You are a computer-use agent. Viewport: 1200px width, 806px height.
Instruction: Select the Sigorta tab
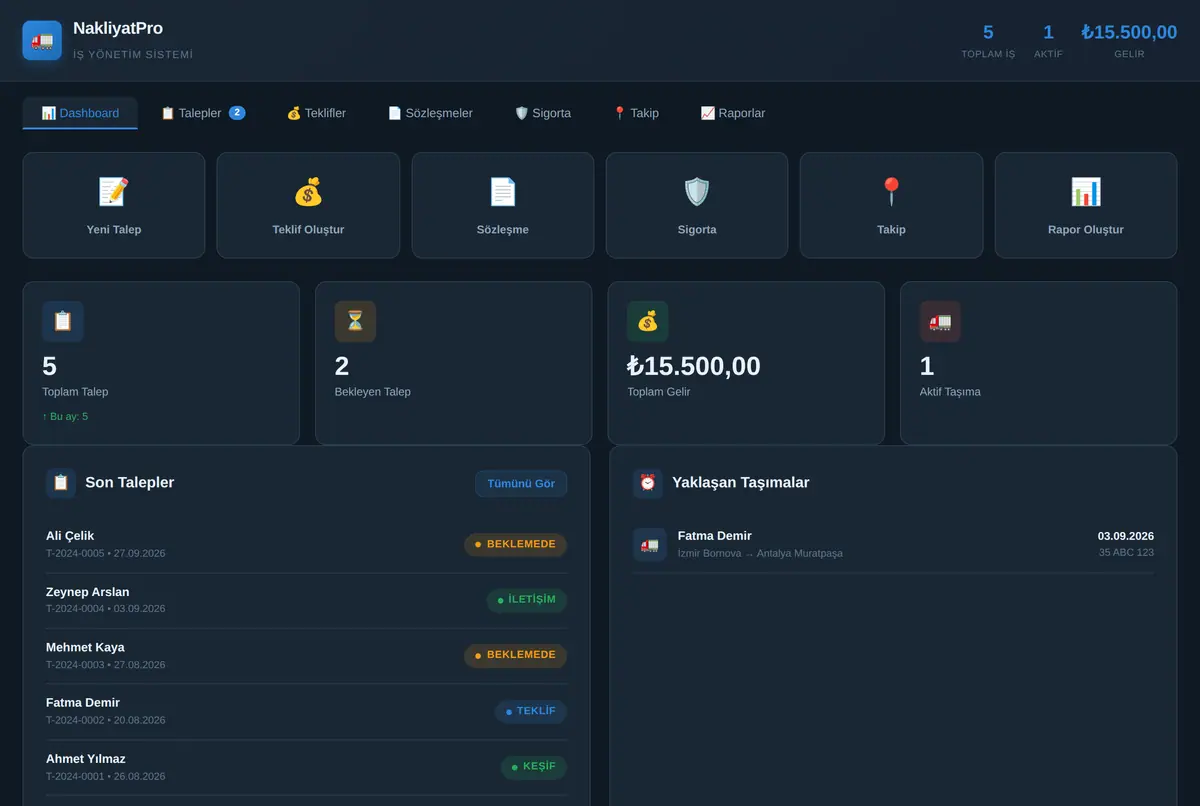point(542,113)
